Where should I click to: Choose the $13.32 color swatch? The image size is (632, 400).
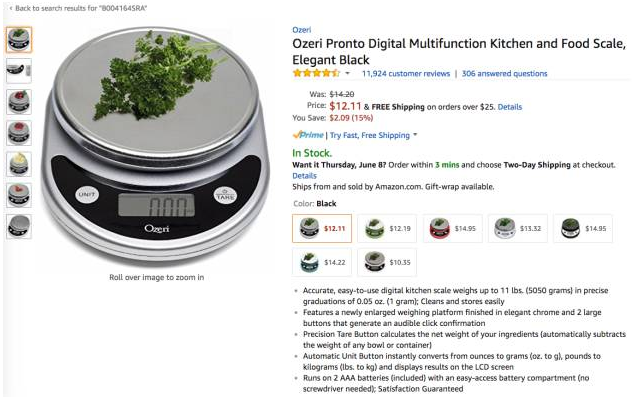[x=518, y=229]
